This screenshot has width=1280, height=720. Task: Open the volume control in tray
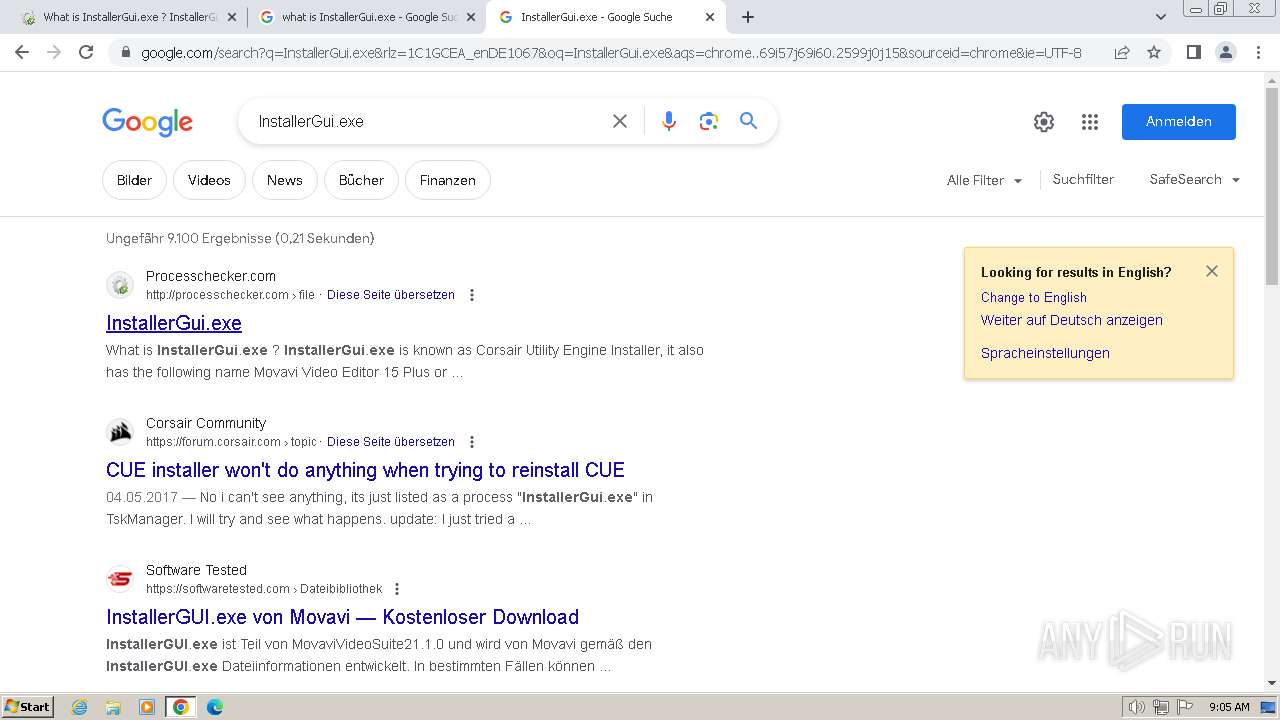click(x=1136, y=707)
